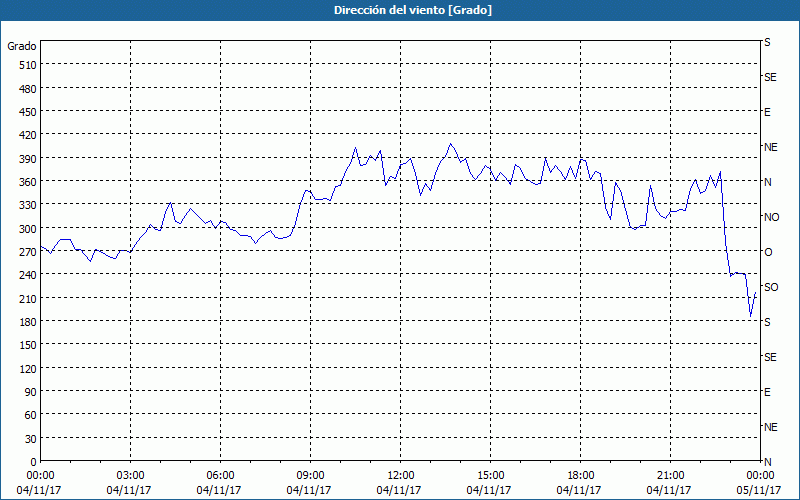Select the 120 degree axis label
800x500 pixels.
pyautogui.click(x=29, y=368)
